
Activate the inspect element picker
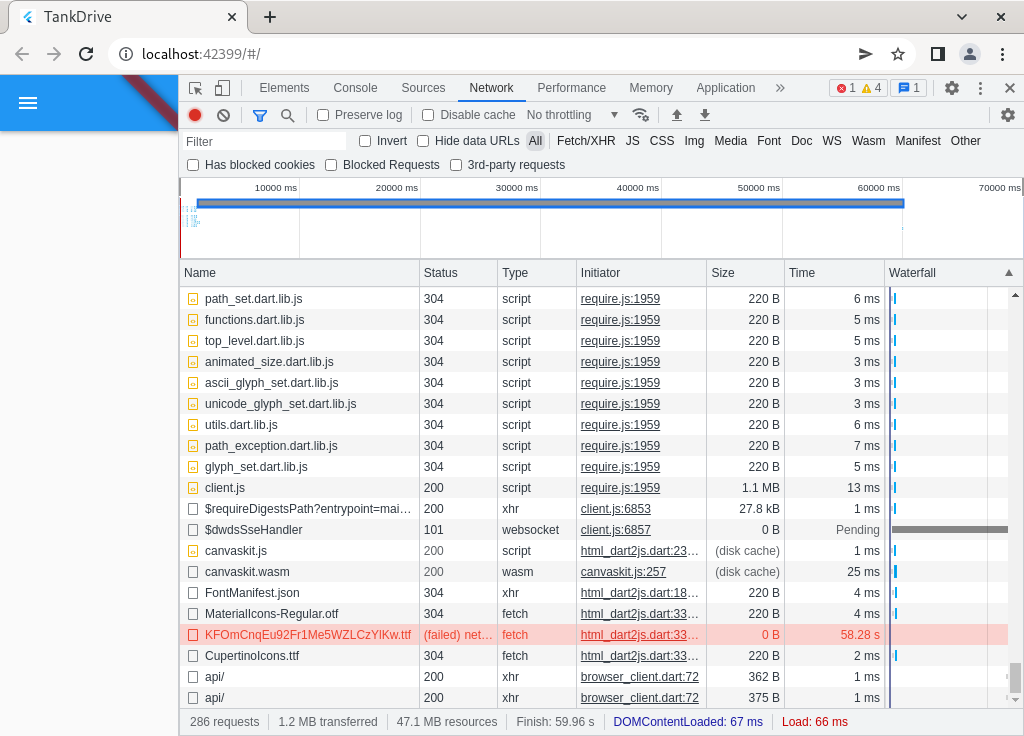[x=195, y=88]
